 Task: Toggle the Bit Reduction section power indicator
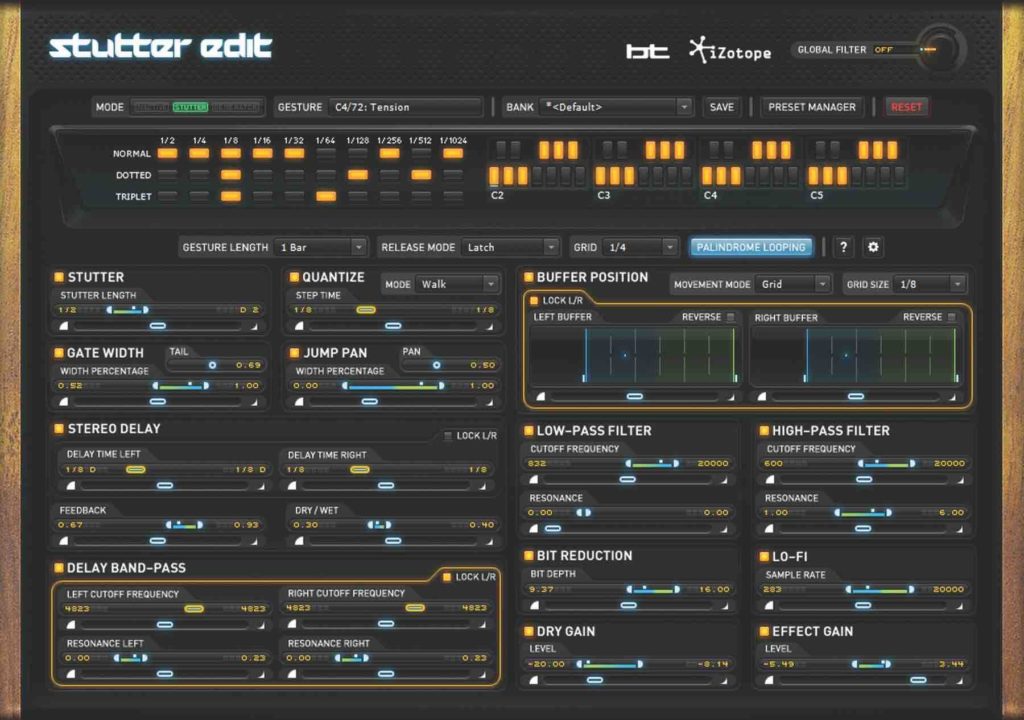pos(529,555)
